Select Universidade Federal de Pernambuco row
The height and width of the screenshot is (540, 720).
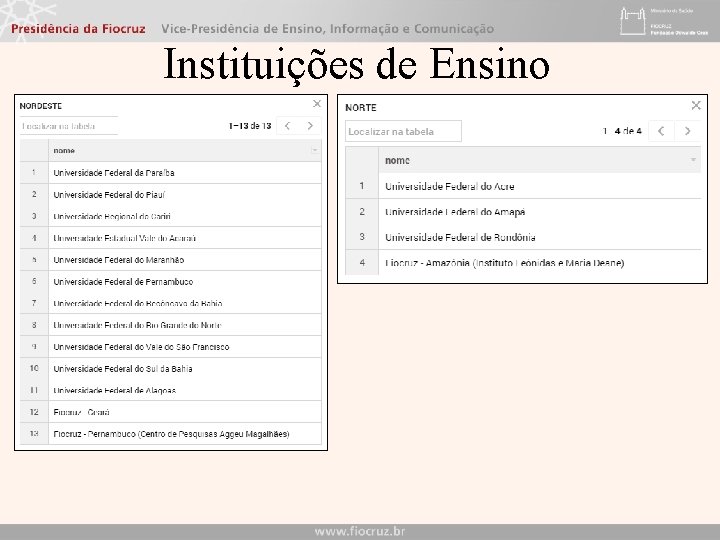tap(171, 281)
